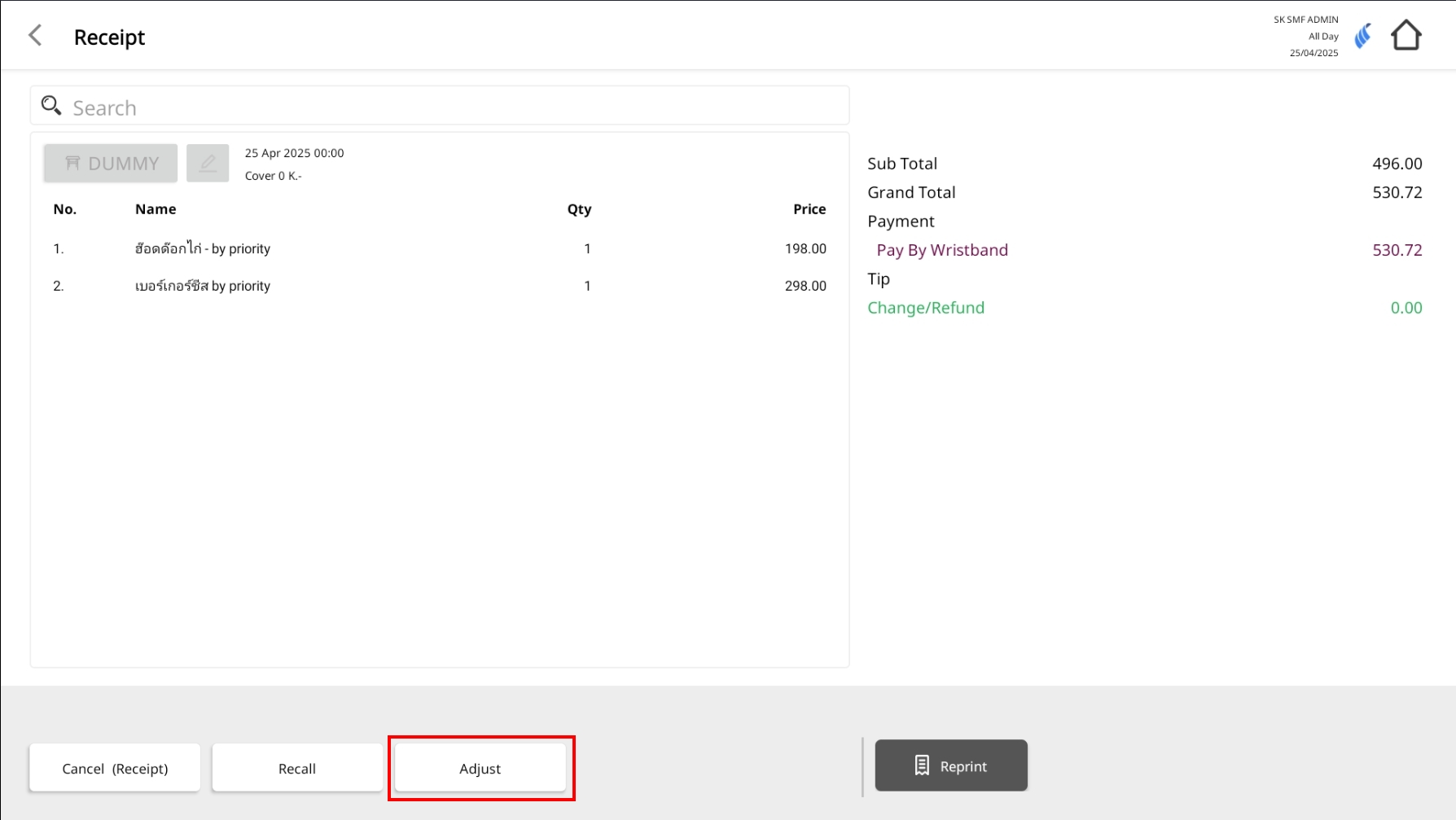Click the Adjust button
Viewport: 1456px width, 820px height.
pyautogui.click(x=480, y=768)
